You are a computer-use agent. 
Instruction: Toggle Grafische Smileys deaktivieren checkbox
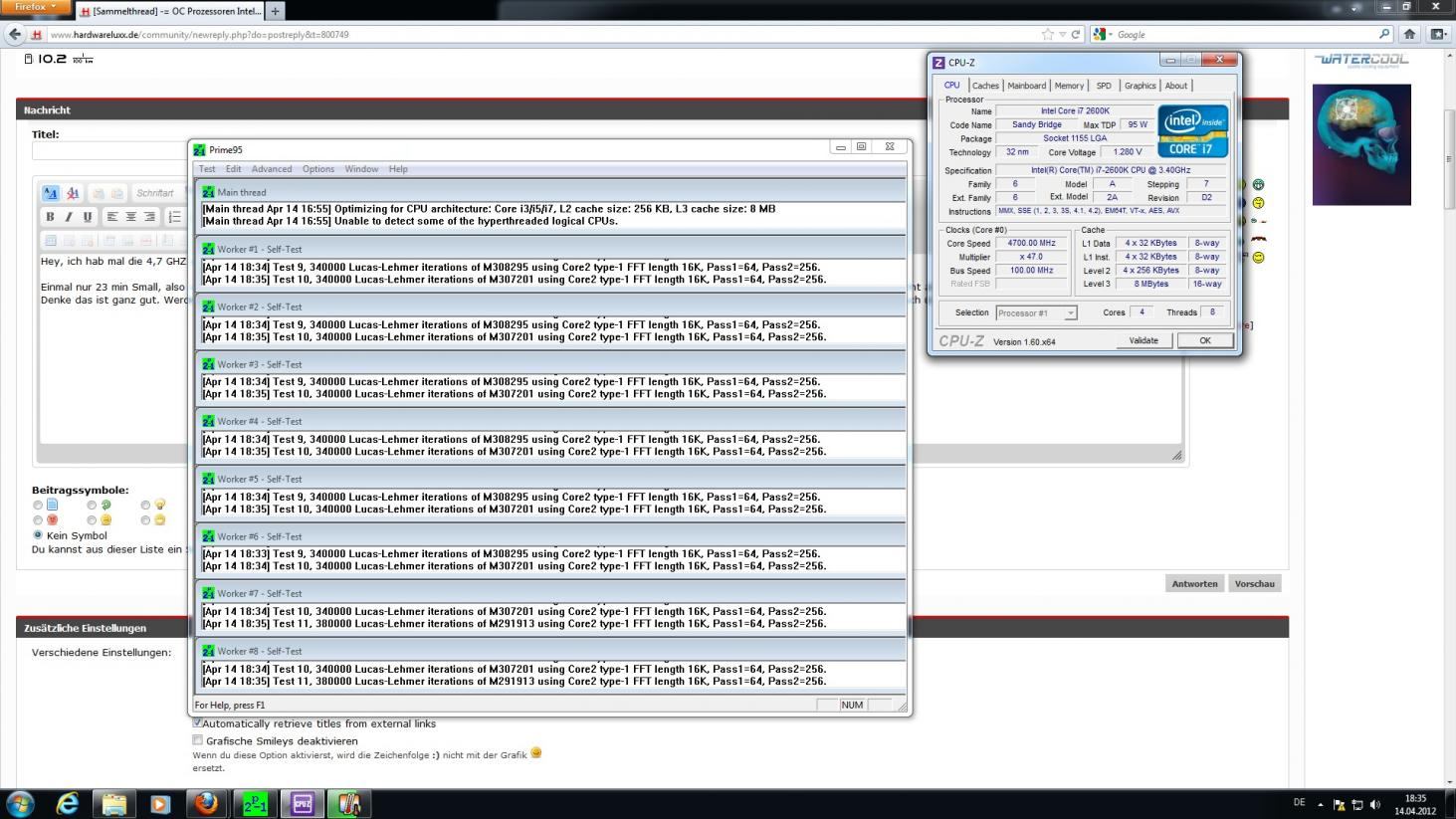[x=197, y=740]
